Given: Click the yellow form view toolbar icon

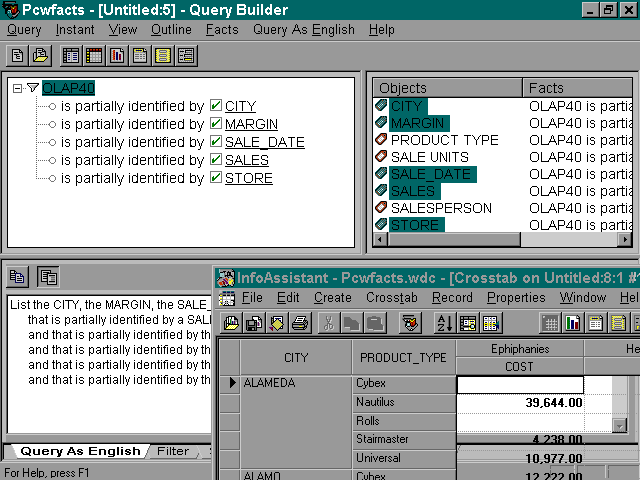Looking at the screenshot, I should (x=163, y=55).
